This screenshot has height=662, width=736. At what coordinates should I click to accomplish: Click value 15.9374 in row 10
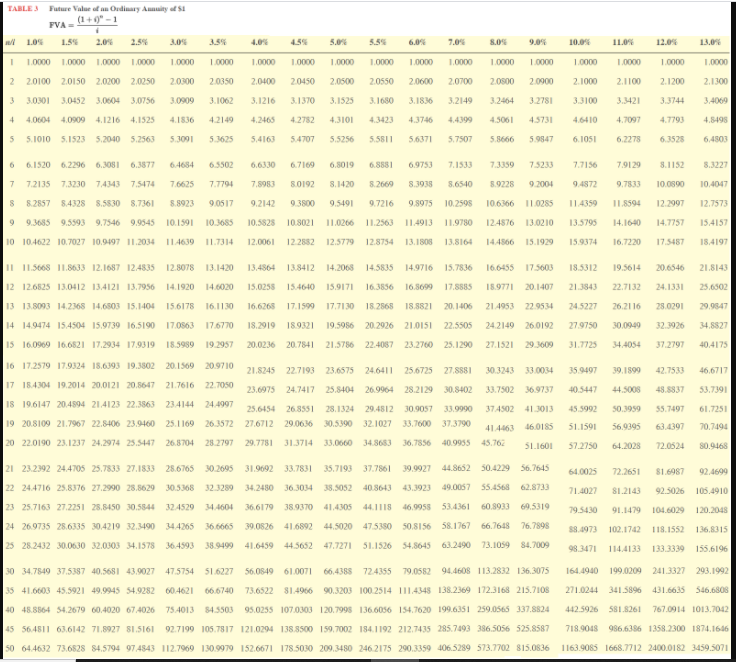click(583, 242)
